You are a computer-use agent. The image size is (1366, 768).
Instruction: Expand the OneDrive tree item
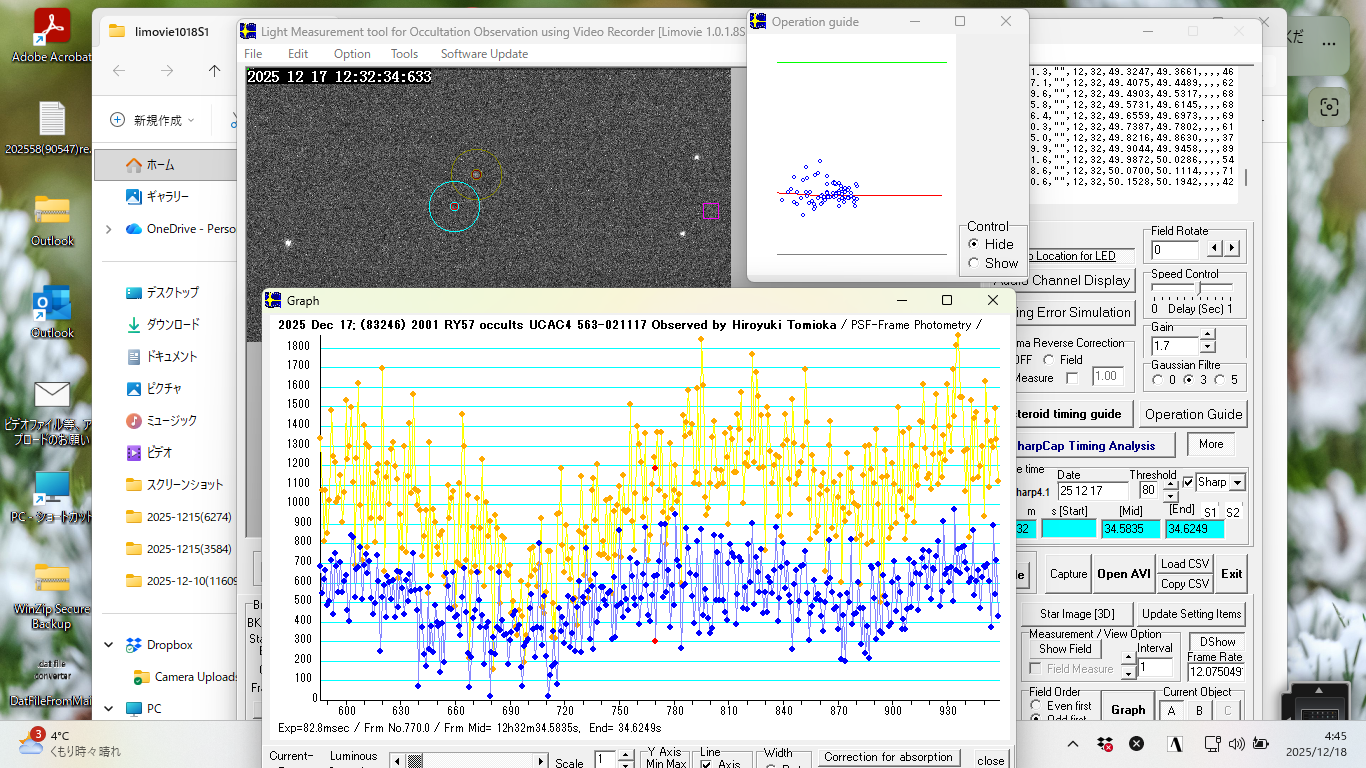[108, 229]
